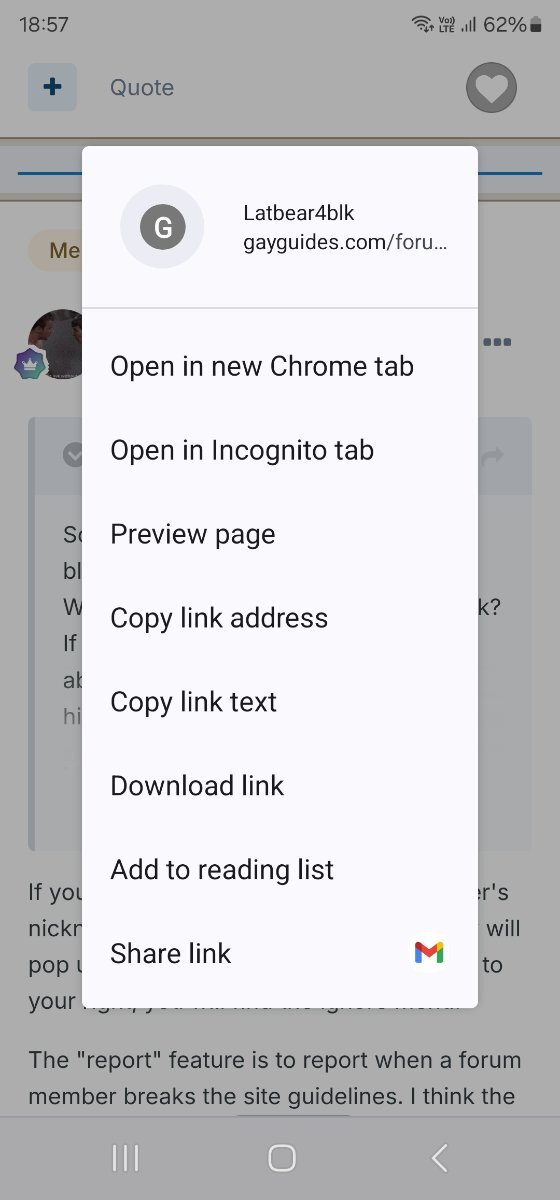
Task: Tap the Quote button text
Action: [142, 88]
